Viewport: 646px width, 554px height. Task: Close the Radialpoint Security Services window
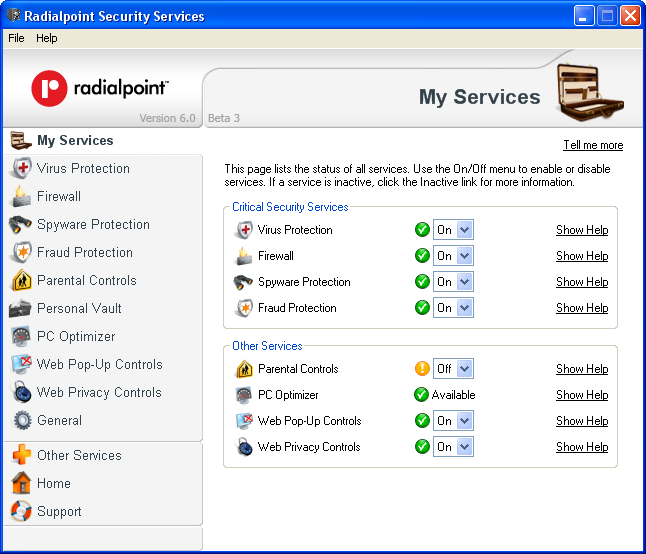630,16
